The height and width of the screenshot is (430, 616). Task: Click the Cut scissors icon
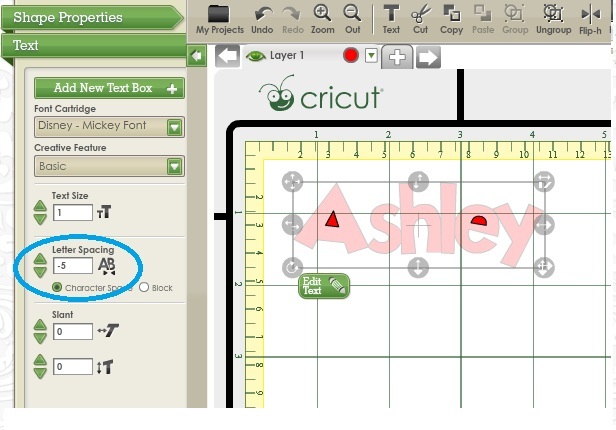tap(420, 19)
